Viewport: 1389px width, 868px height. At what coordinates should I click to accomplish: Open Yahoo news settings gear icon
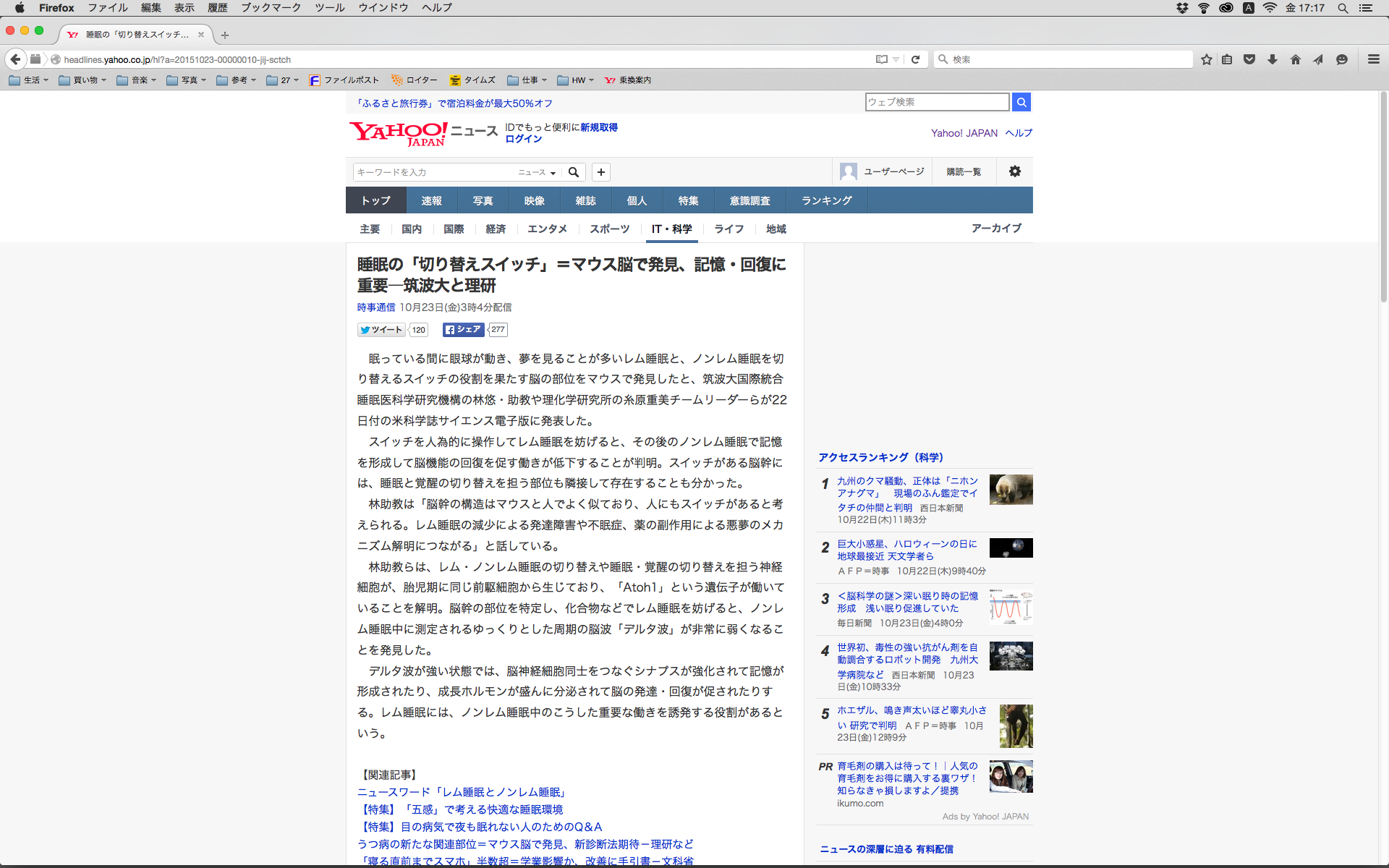[x=1014, y=171]
